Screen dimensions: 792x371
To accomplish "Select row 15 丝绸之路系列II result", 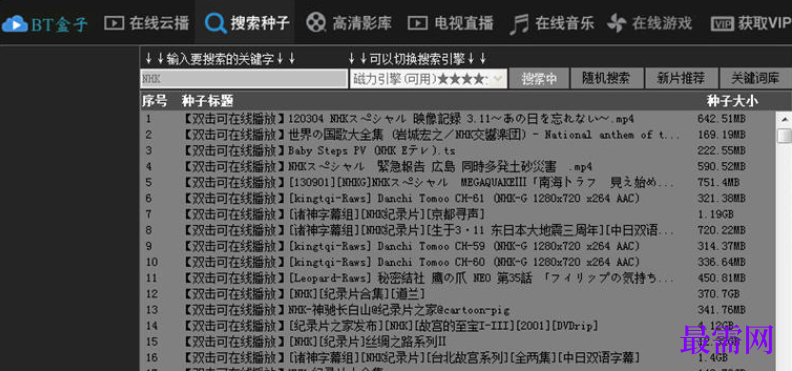I will [x=458, y=342].
